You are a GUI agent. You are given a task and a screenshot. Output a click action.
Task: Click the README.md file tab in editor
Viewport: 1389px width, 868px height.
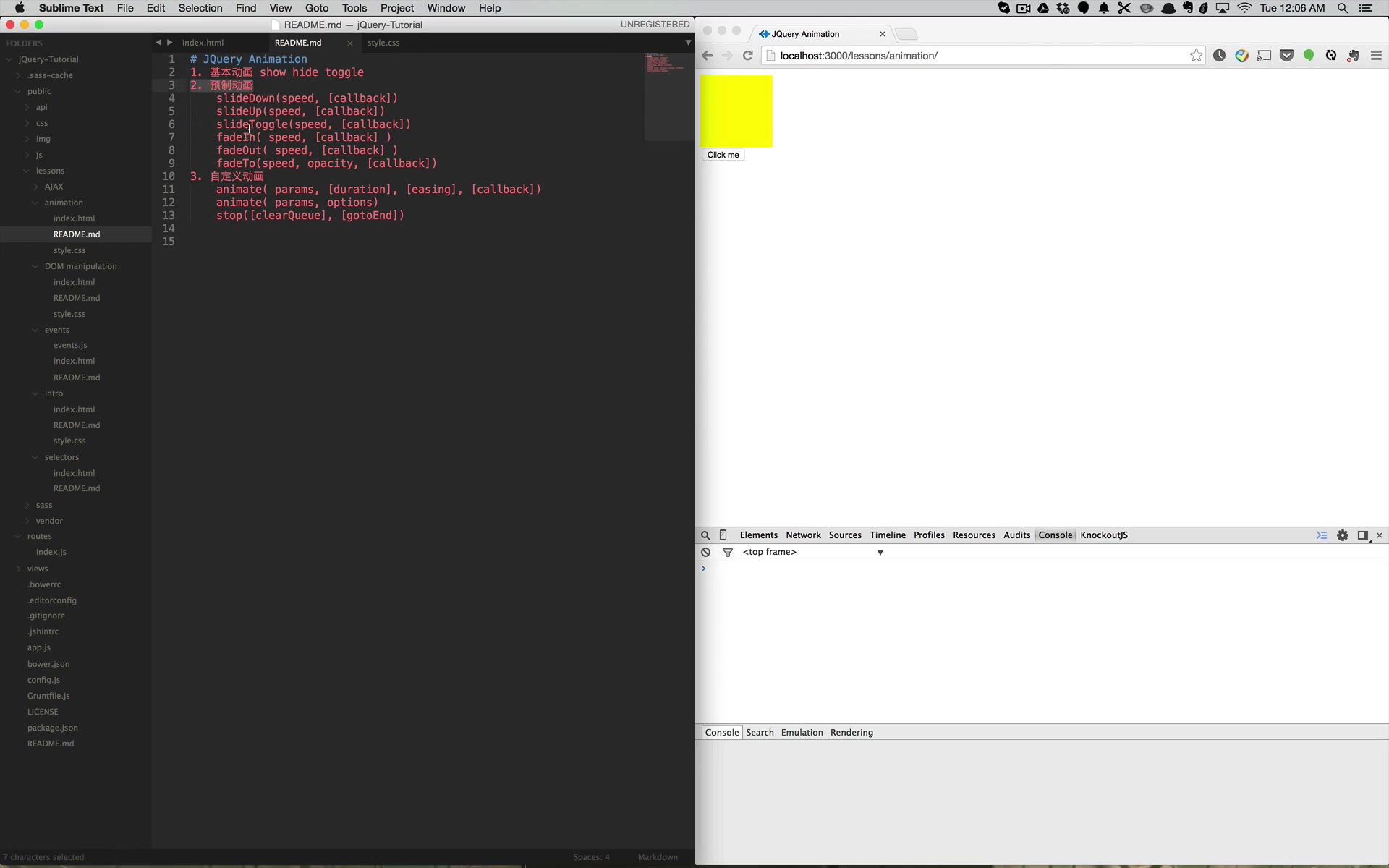[298, 42]
